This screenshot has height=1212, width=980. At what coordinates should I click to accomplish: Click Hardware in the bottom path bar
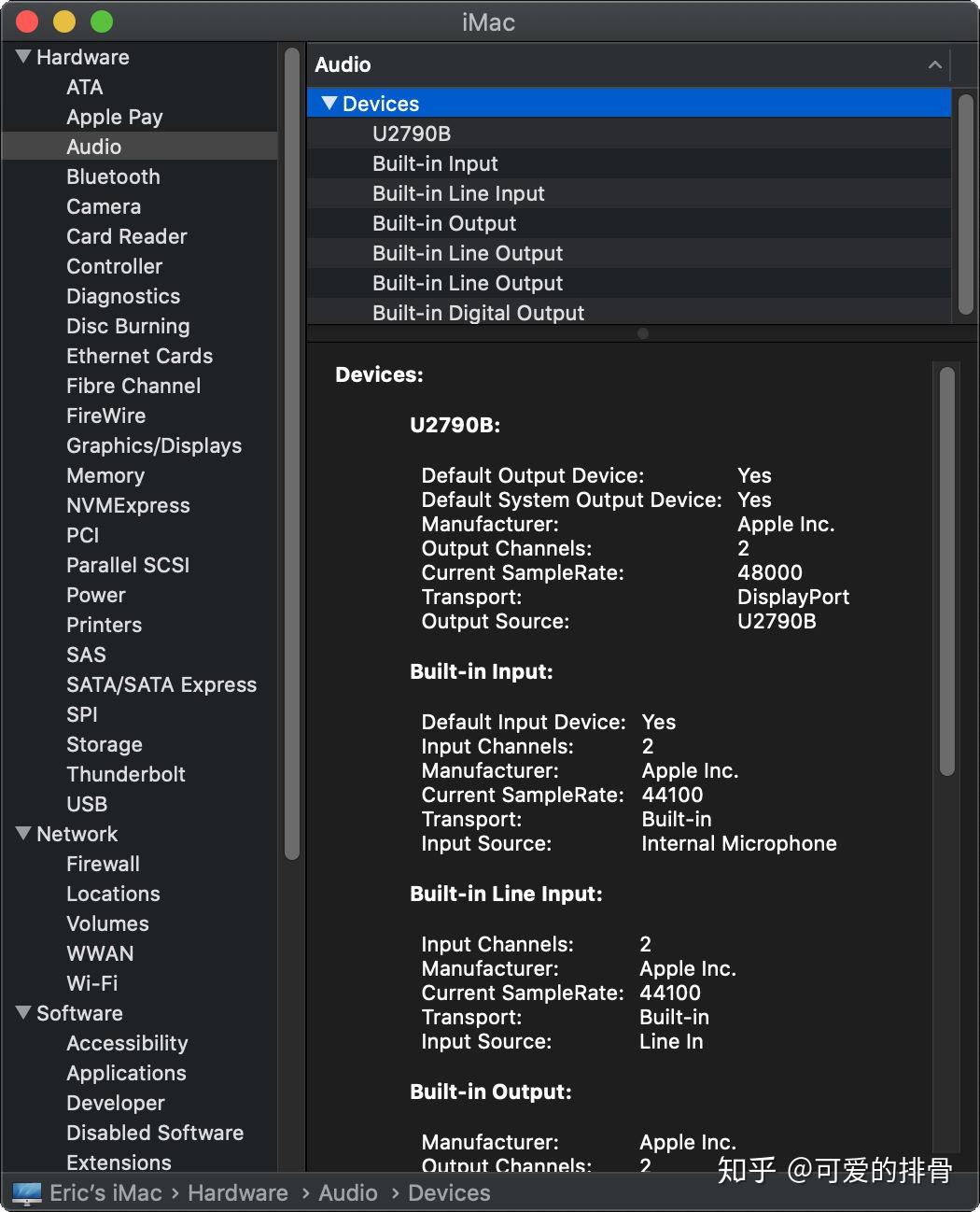(237, 1193)
